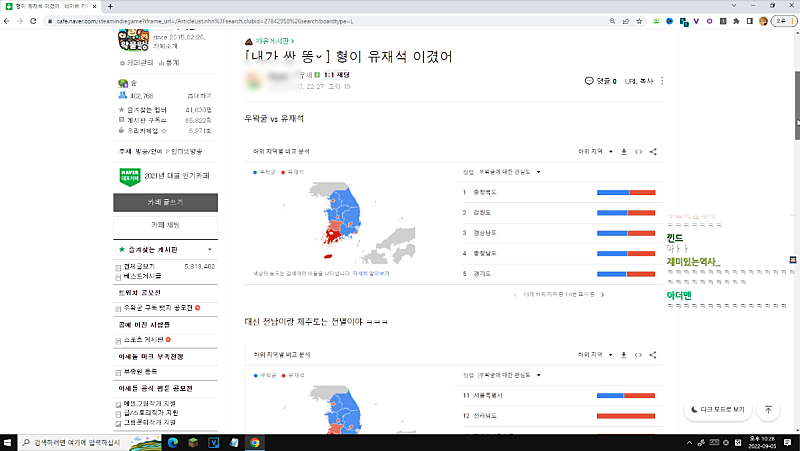Share this page from address bar
800x451 pixels.
626,21
